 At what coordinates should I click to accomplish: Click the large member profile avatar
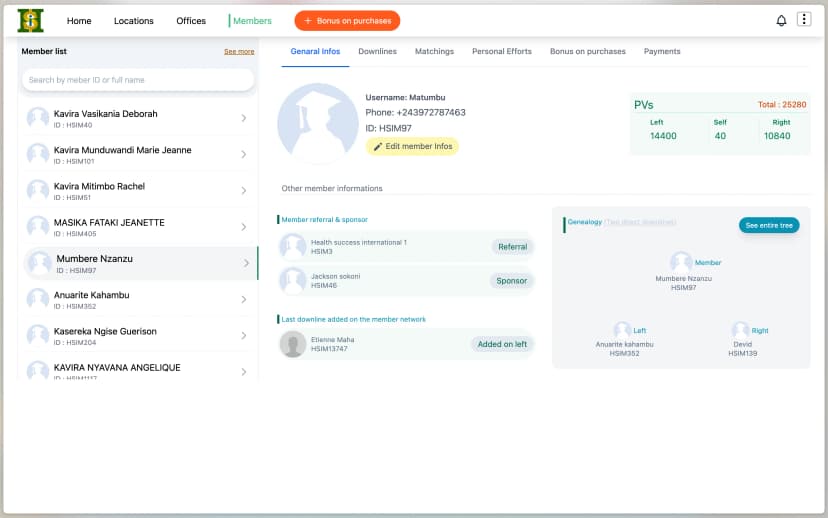point(318,124)
